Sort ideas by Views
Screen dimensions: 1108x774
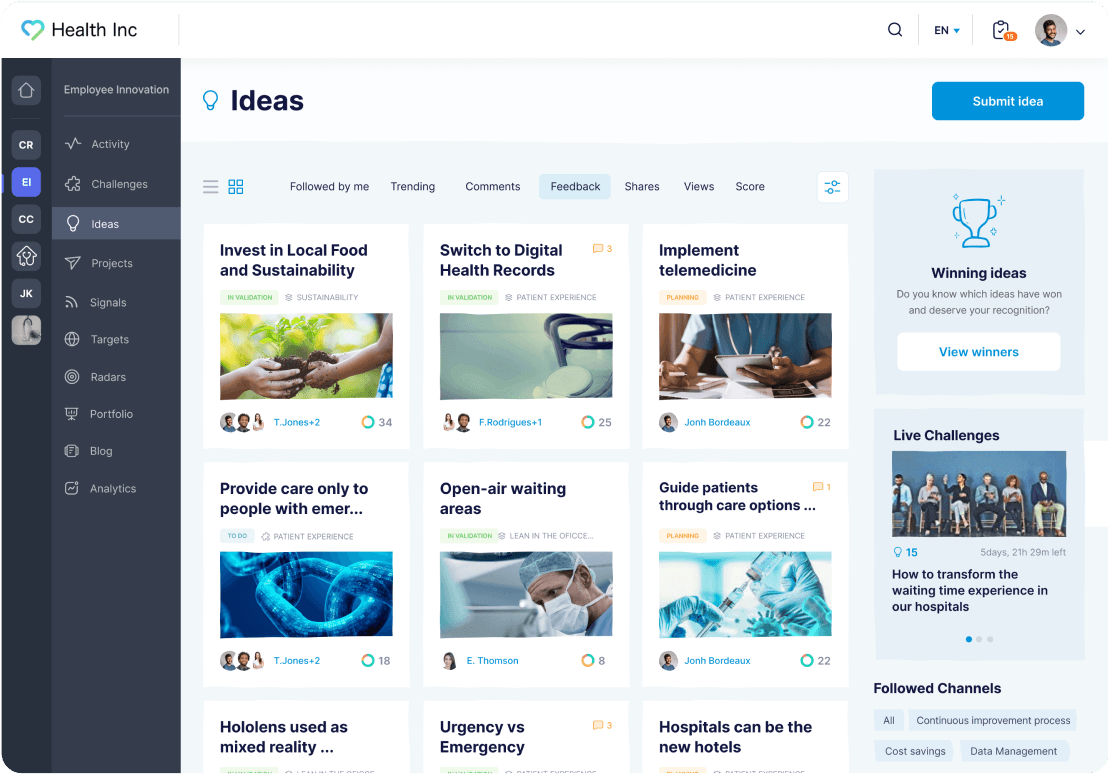coord(699,187)
